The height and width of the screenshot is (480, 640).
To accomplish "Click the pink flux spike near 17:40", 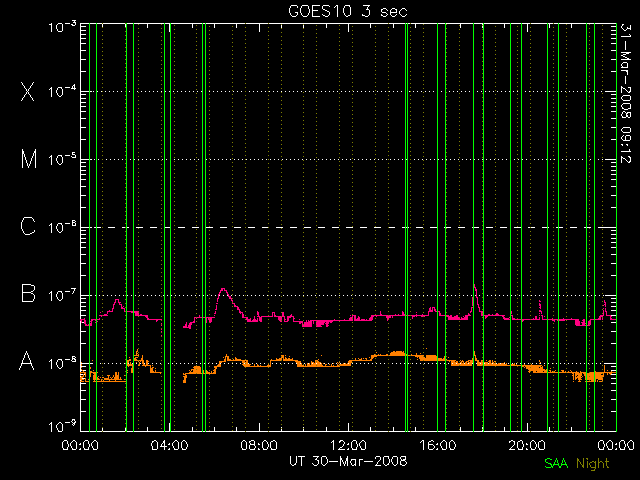I will pyautogui.click(x=475, y=286).
